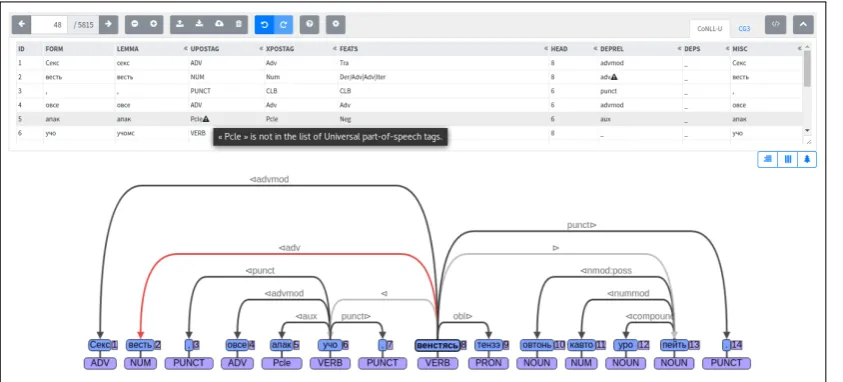This screenshot has width=843, height=382.
Task: Switch to the CG3 tab
Action: pyautogui.click(x=744, y=28)
